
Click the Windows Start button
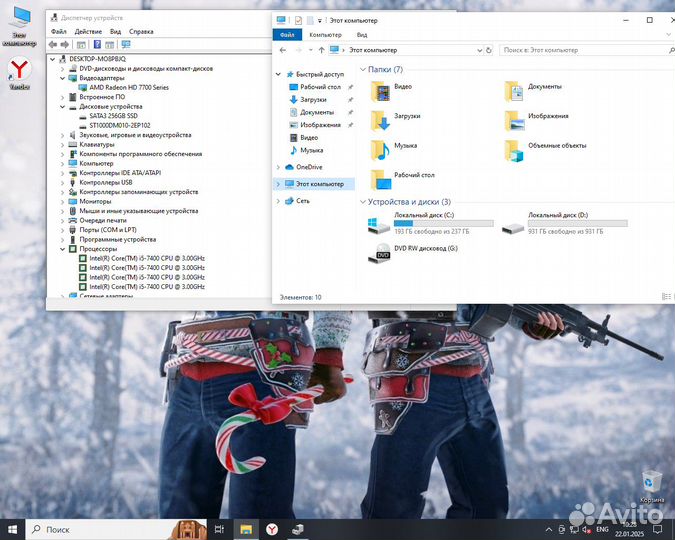coord(13,529)
